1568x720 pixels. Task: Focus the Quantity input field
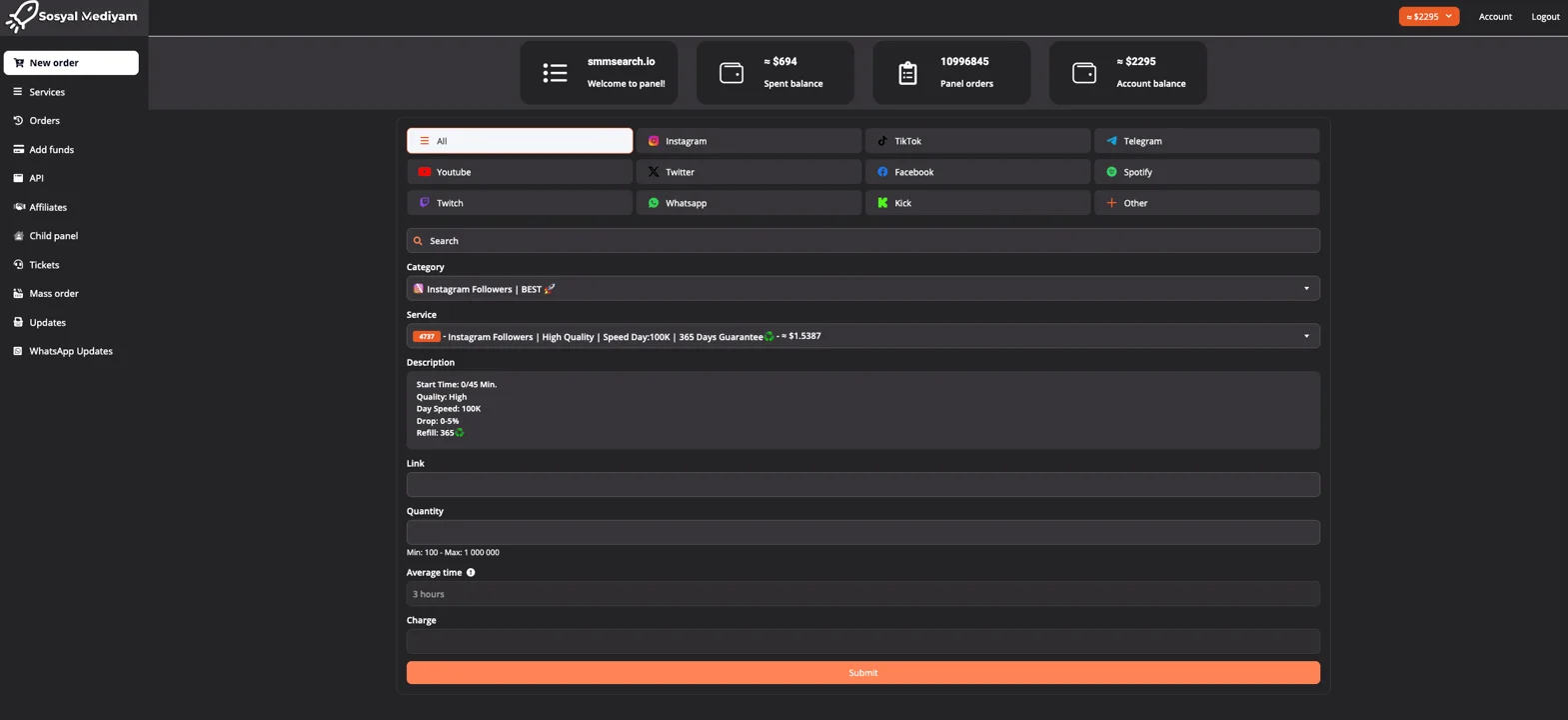pos(862,532)
